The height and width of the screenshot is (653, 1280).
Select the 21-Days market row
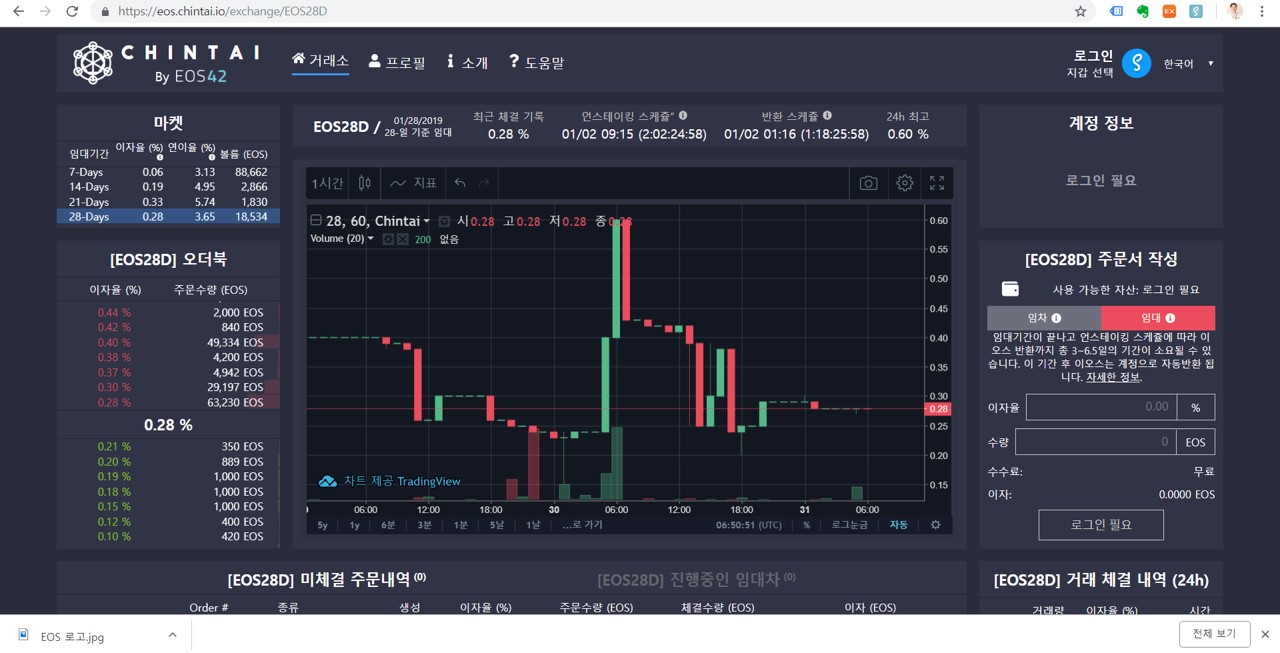[168, 202]
